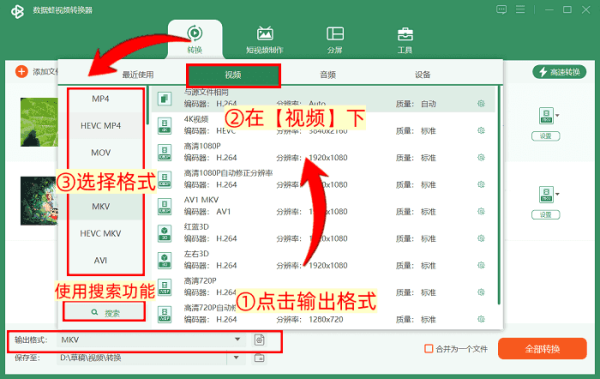
Task: Click the AV1 MKV preset icon
Action: 165,206
